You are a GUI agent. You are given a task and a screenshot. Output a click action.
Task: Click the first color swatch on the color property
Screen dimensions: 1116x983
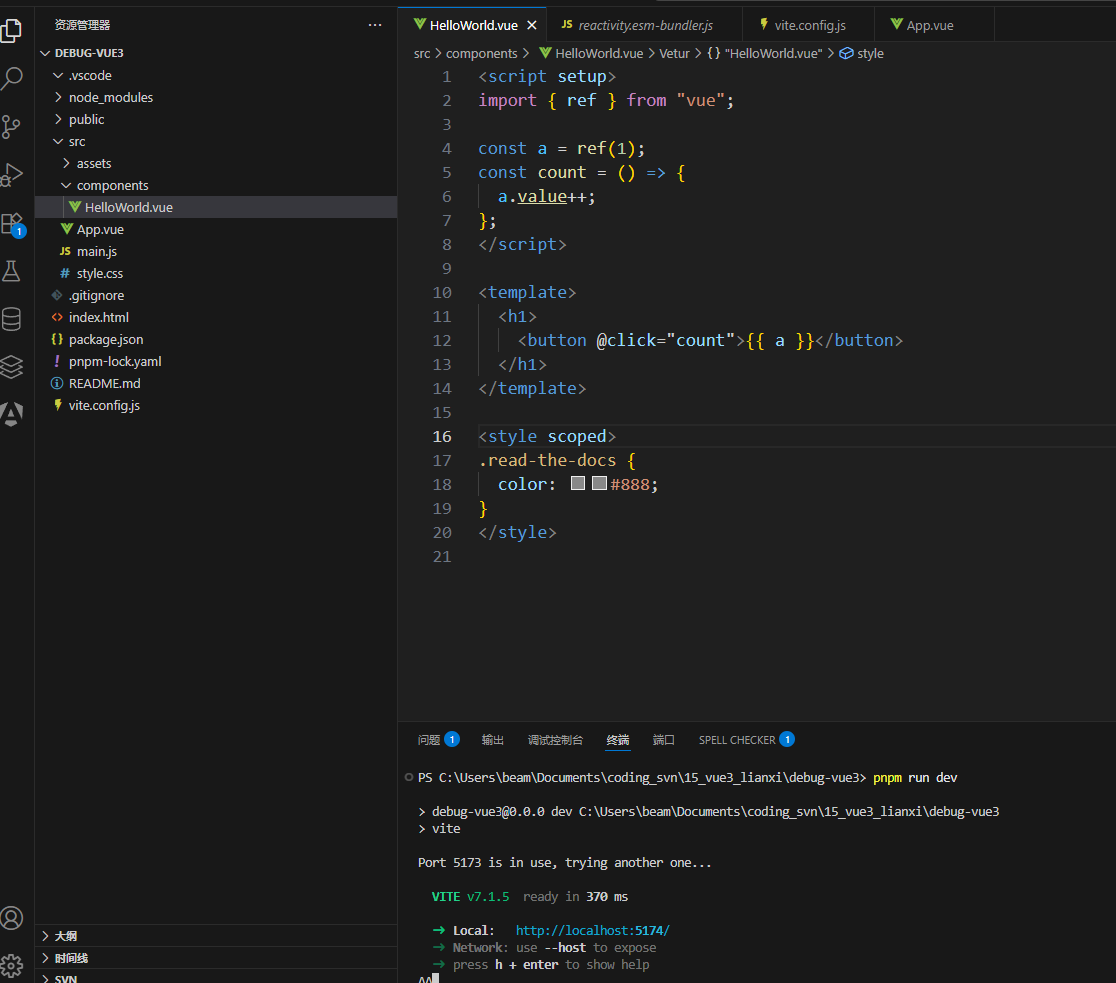tap(577, 483)
